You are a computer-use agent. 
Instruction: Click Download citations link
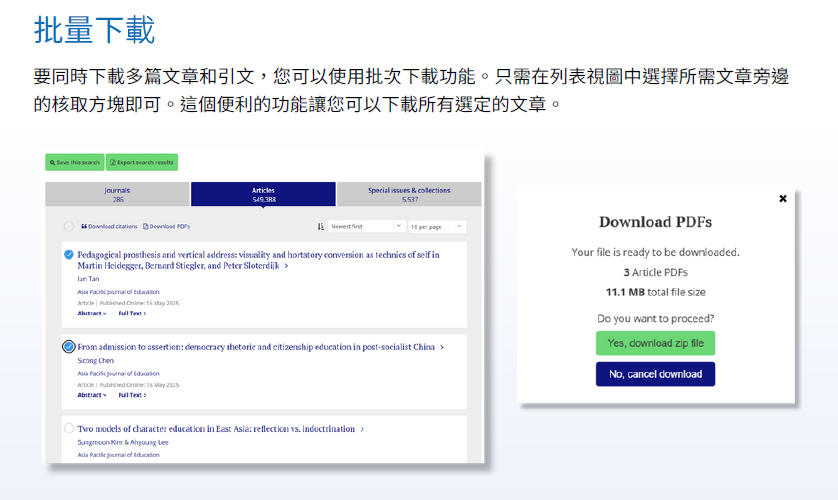pyautogui.click(x=109, y=226)
